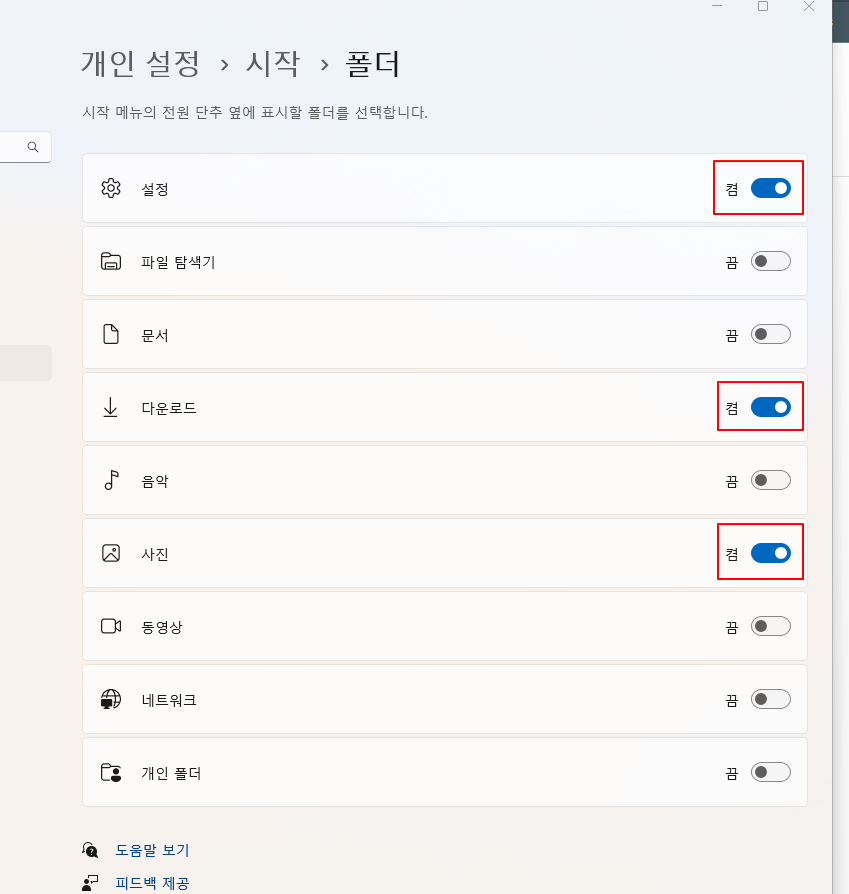Click the search magnifier field
The image size is (849, 894).
coord(25,147)
